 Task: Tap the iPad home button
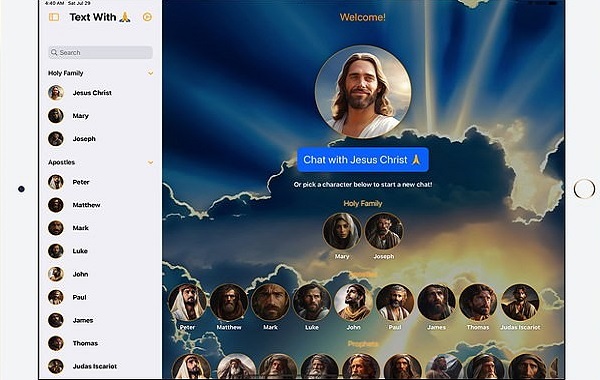[584, 189]
